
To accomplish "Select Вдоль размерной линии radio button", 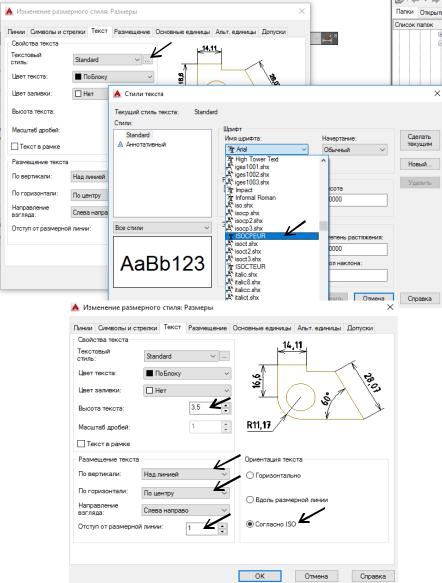I will (250, 500).
